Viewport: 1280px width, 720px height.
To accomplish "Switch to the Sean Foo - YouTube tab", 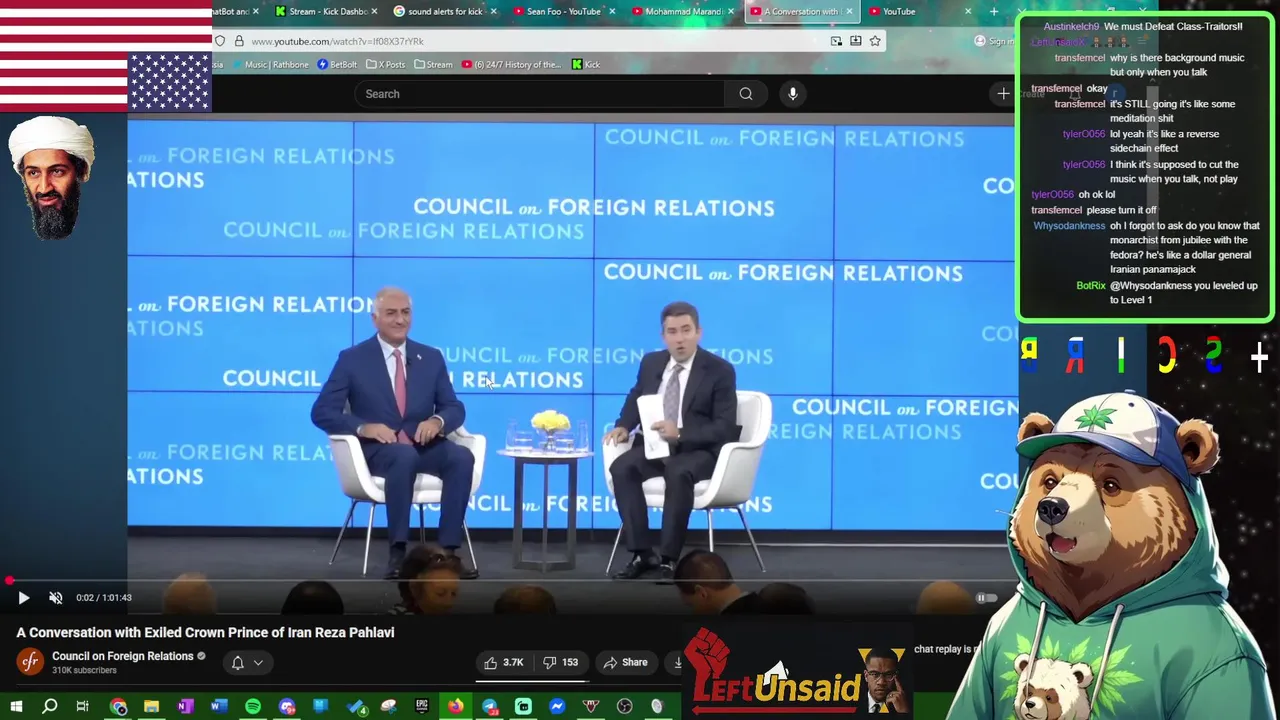I will 563,12.
